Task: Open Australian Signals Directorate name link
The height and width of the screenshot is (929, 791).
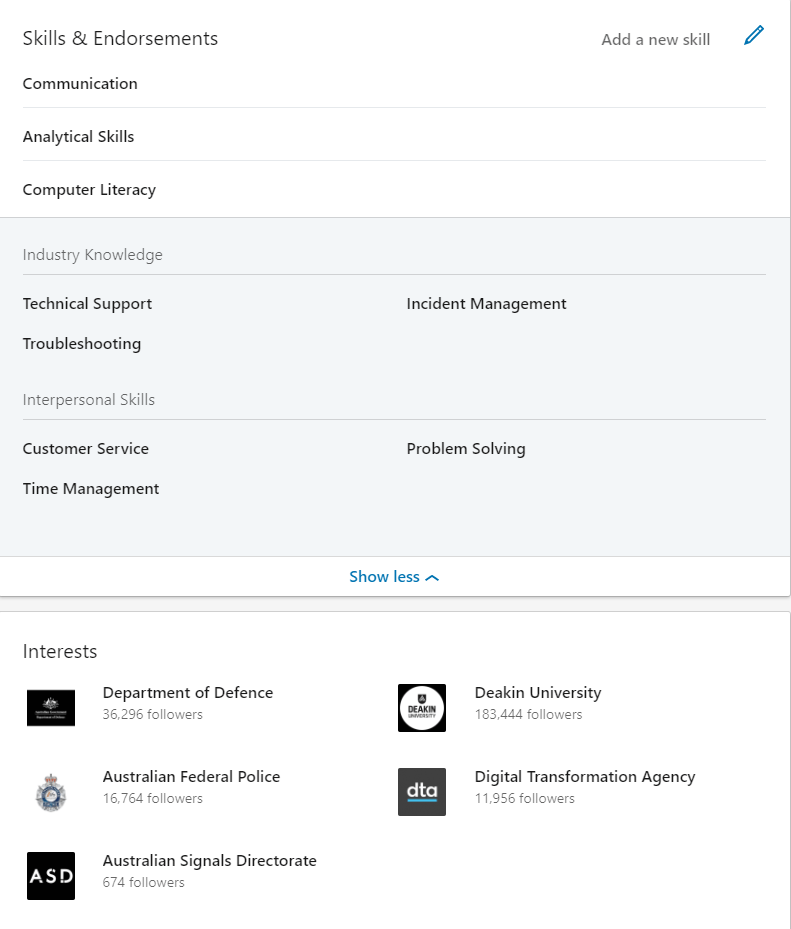Action: point(210,861)
